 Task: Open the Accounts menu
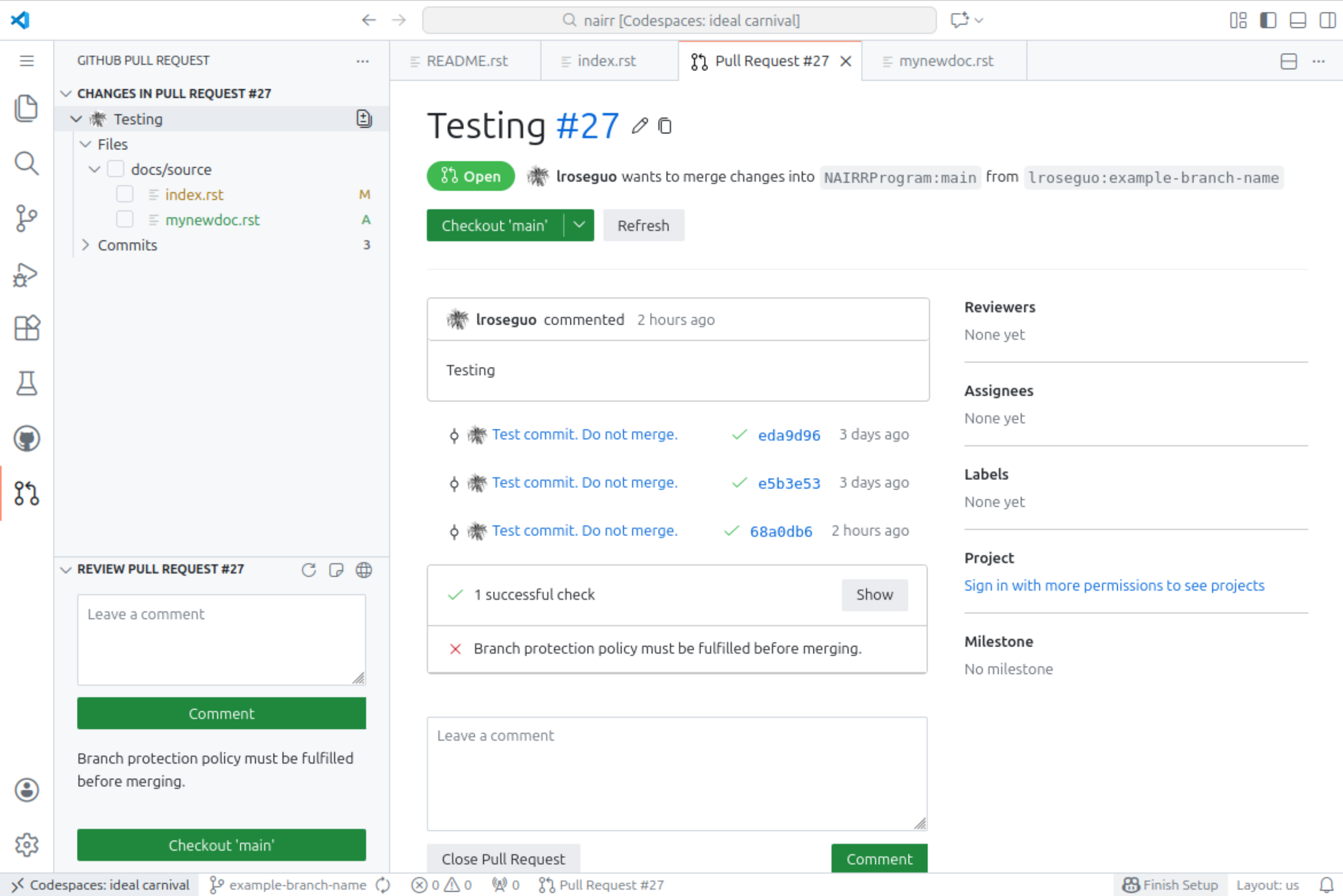click(26, 790)
